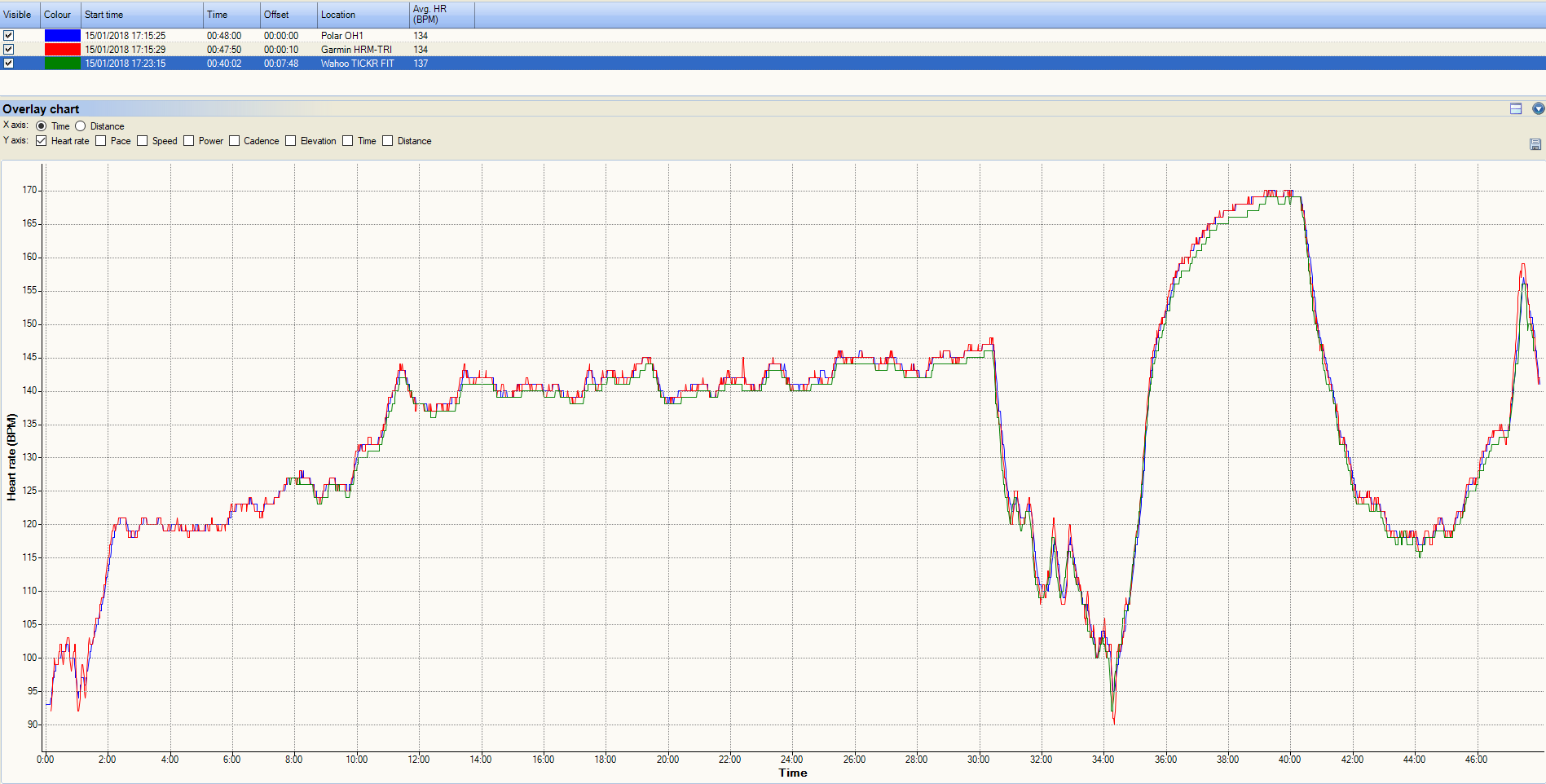Click the green colour swatch for Wahoo TICKR FIT

(63, 63)
